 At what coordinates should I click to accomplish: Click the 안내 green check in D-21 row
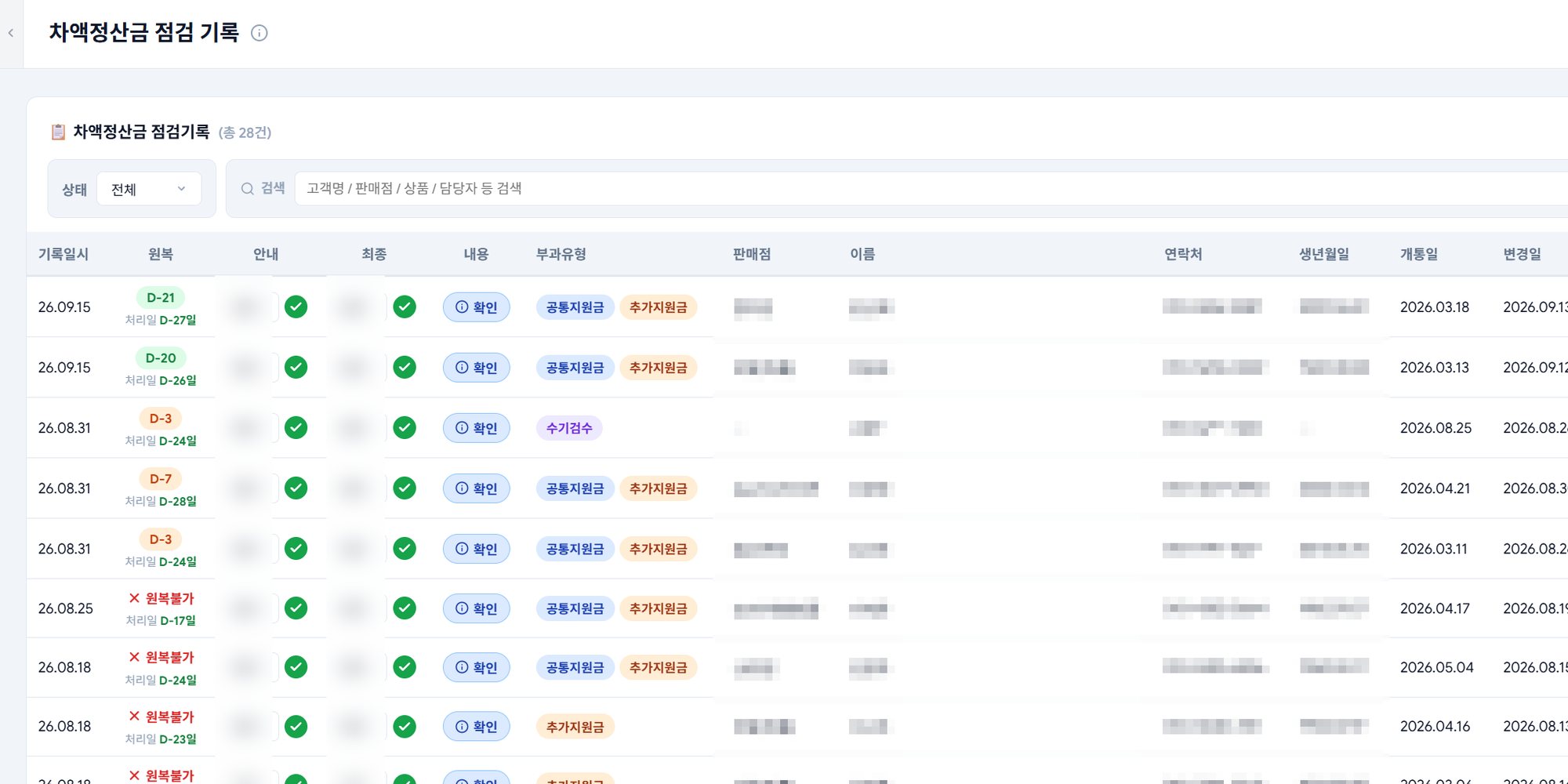[x=296, y=307]
